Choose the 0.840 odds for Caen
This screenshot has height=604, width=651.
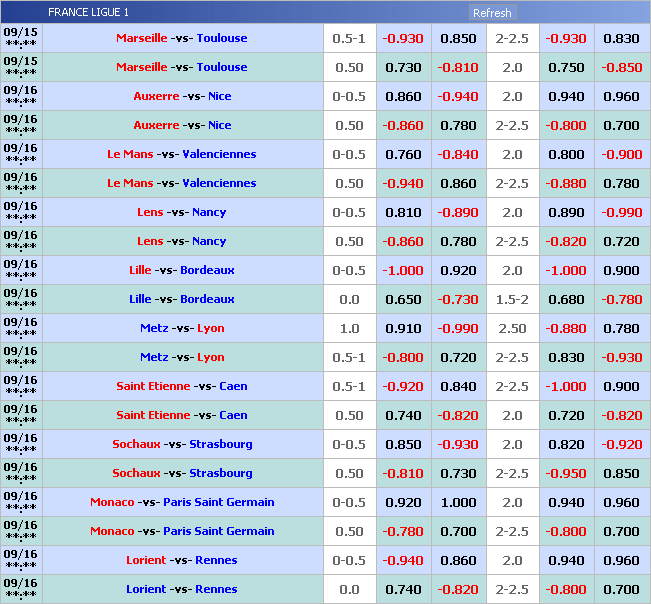458,386
